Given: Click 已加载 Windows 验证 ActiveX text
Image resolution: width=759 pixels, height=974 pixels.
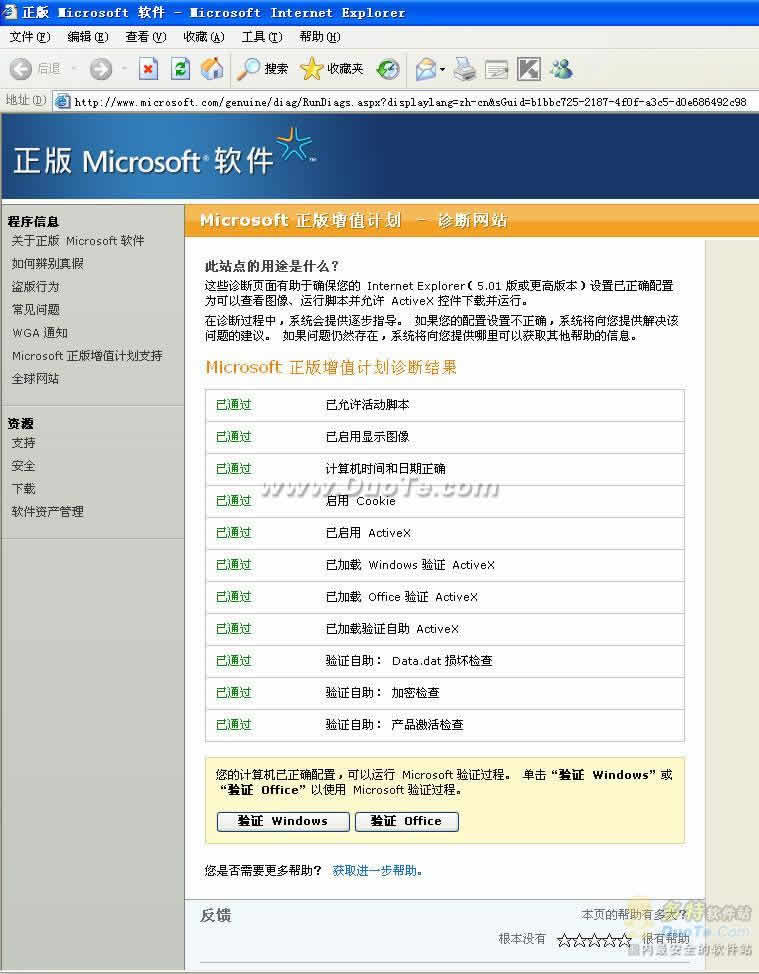Looking at the screenshot, I should pyautogui.click(x=411, y=565).
